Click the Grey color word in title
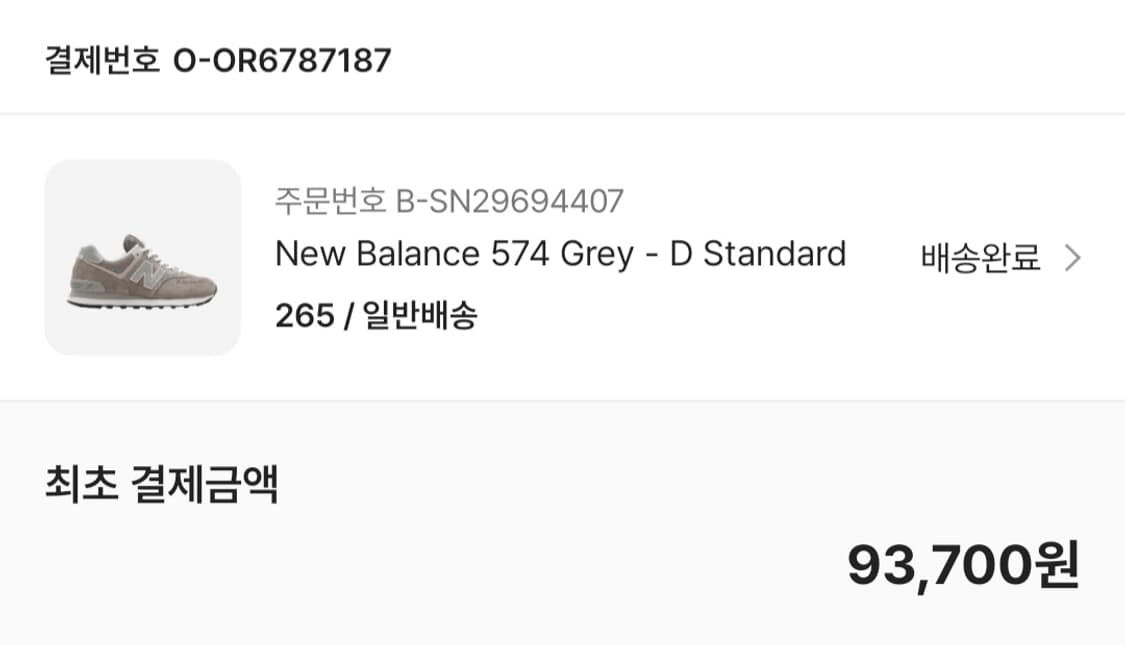This screenshot has width=1125, height=645. click(597, 255)
